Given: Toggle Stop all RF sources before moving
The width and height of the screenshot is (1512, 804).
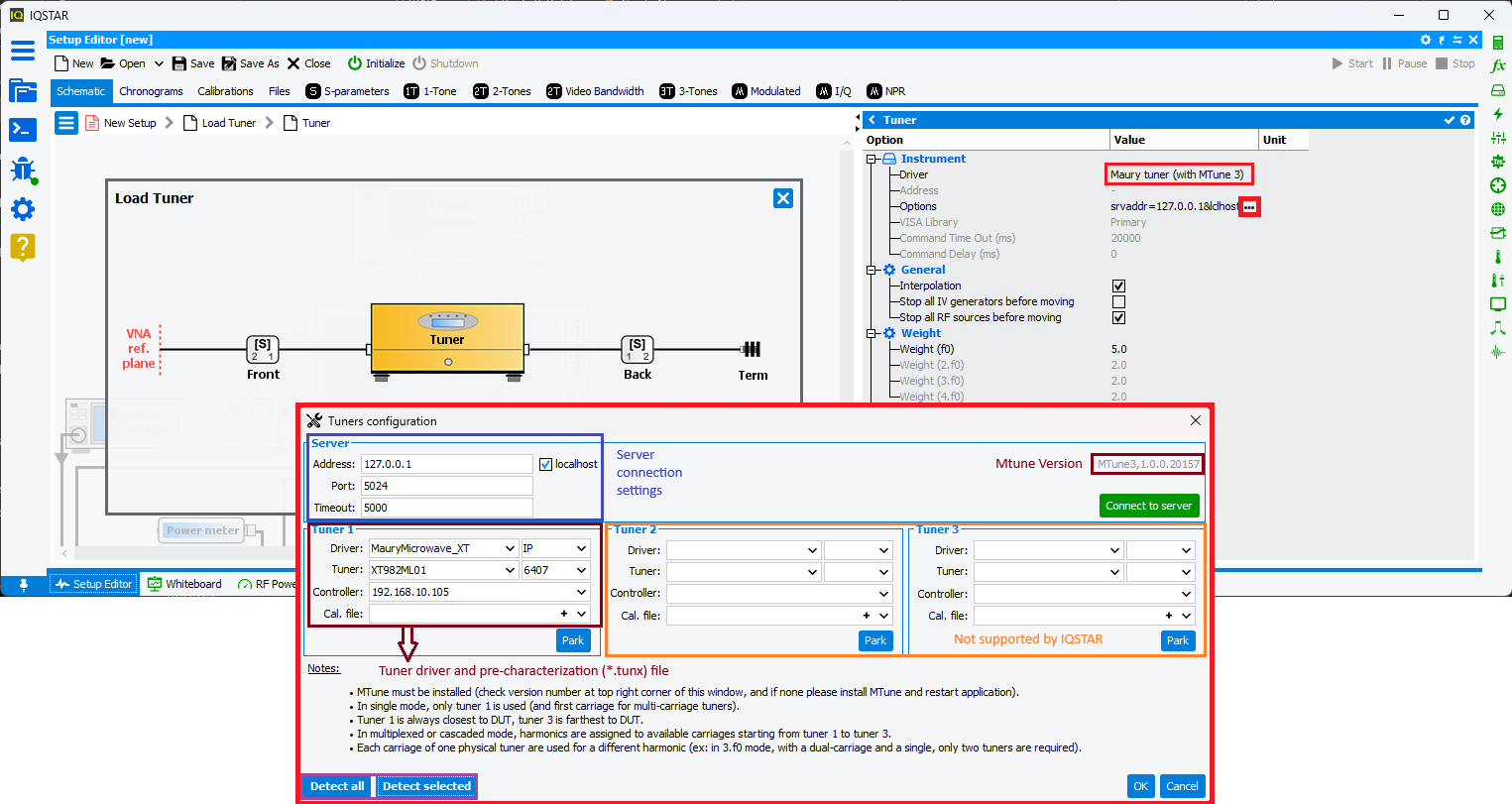Looking at the screenshot, I should point(1118,317).
